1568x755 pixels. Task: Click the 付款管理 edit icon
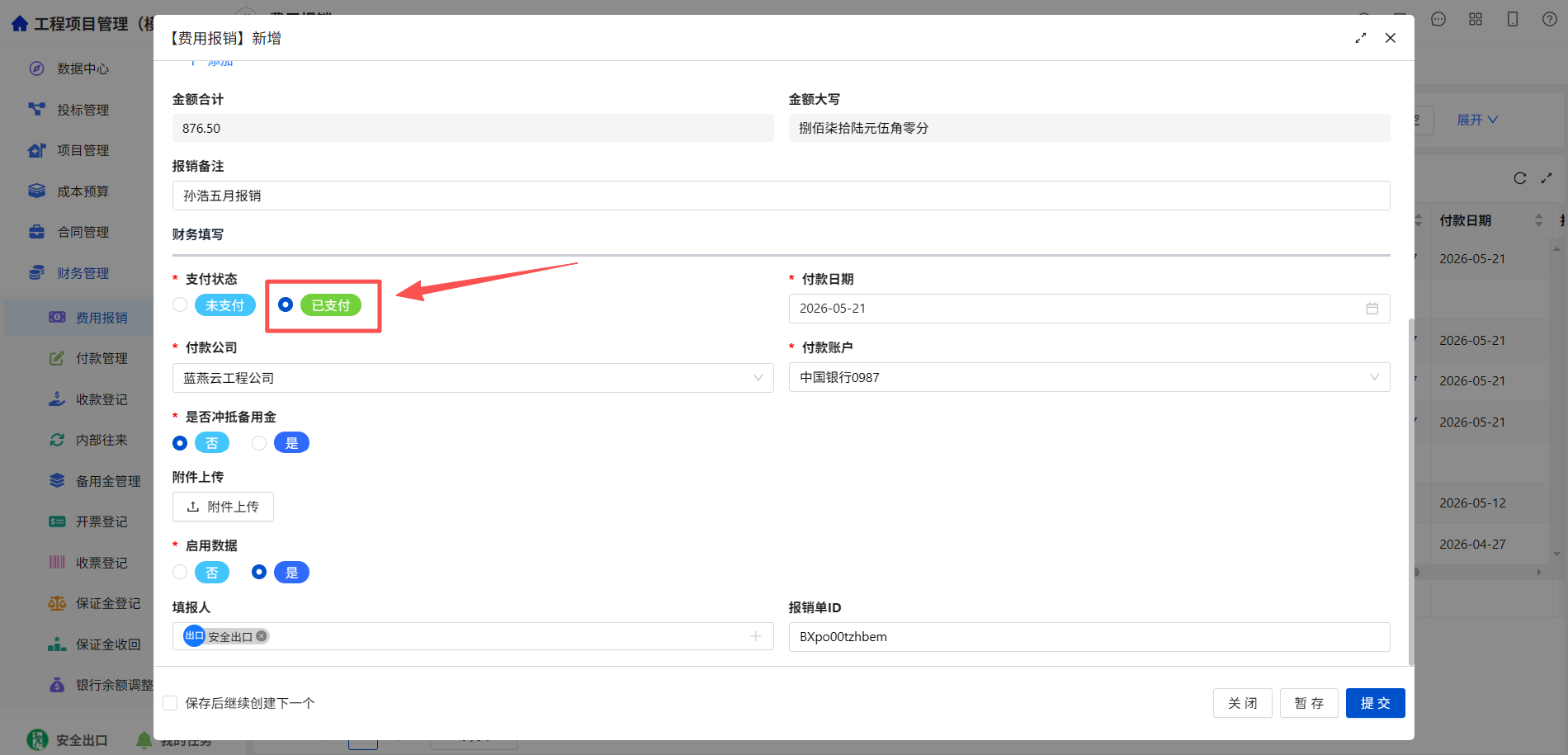pos(57,358)
